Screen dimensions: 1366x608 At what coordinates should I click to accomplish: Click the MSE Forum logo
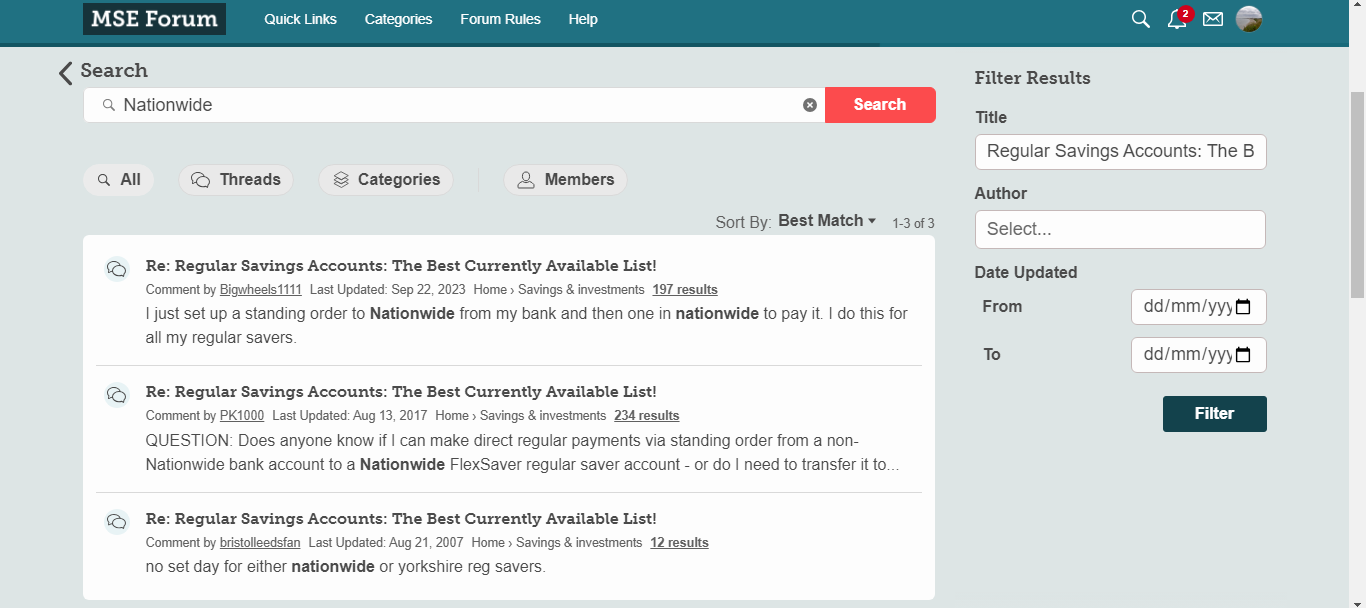(x=154, y=19)
